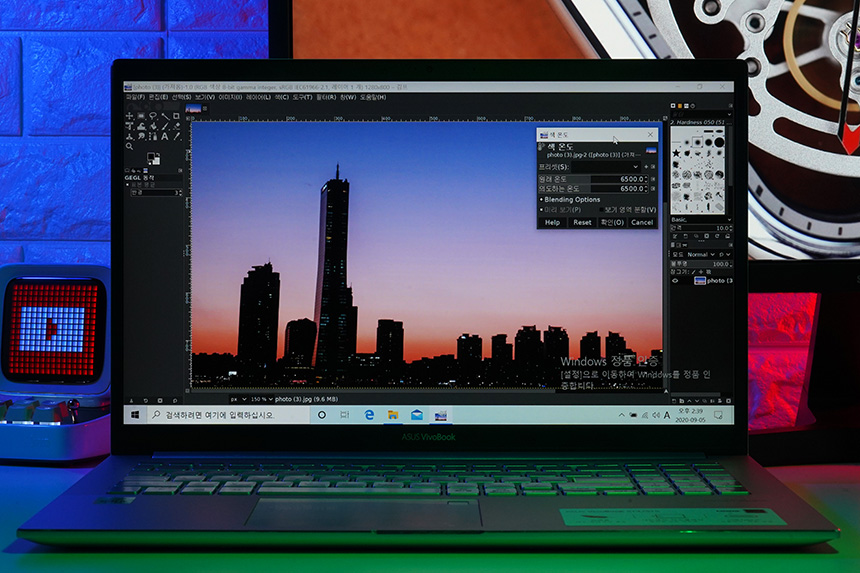Select the Unified Transform tool
The image size is (860, 573).
(x=129, y=126)
